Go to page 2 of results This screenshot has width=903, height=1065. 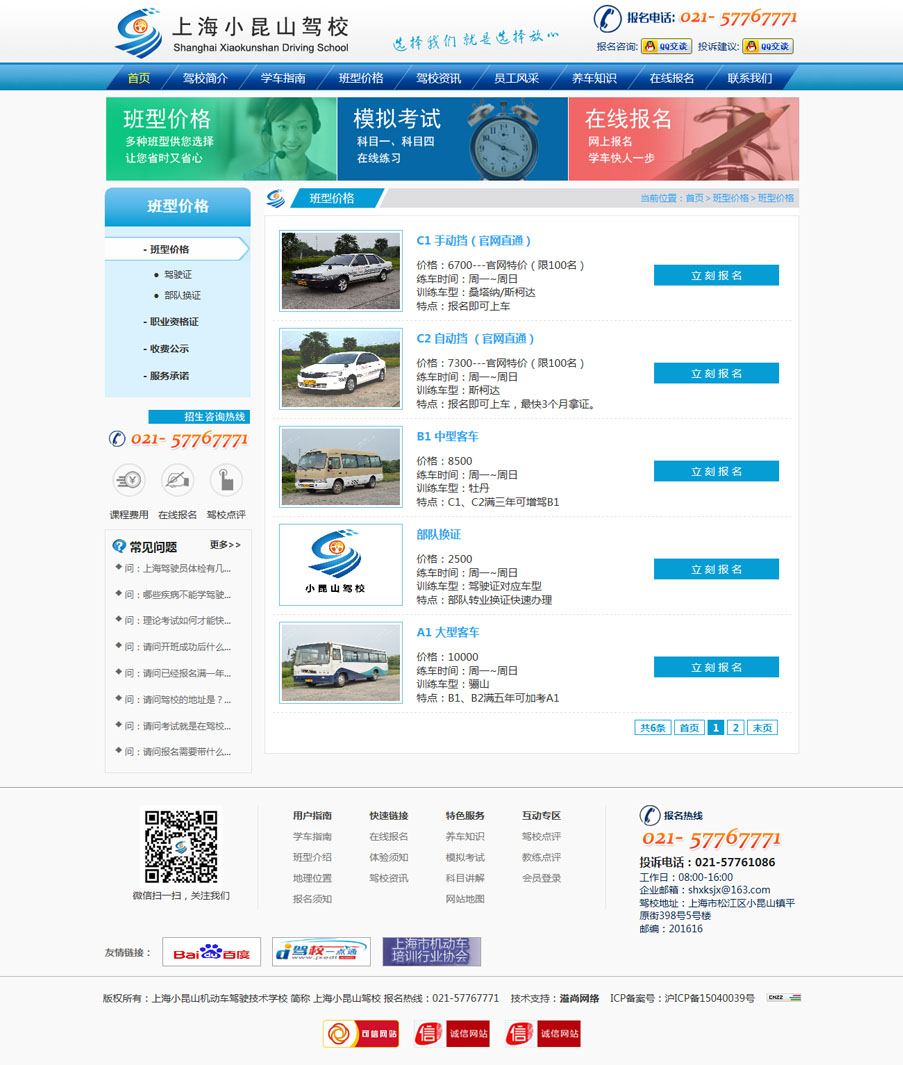[735, 728]
